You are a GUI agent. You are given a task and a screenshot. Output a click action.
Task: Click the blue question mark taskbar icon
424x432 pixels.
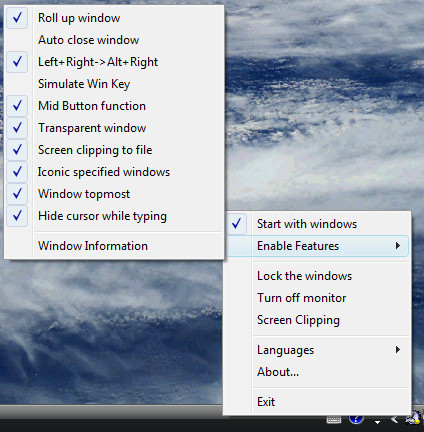(x=356, y=419)
